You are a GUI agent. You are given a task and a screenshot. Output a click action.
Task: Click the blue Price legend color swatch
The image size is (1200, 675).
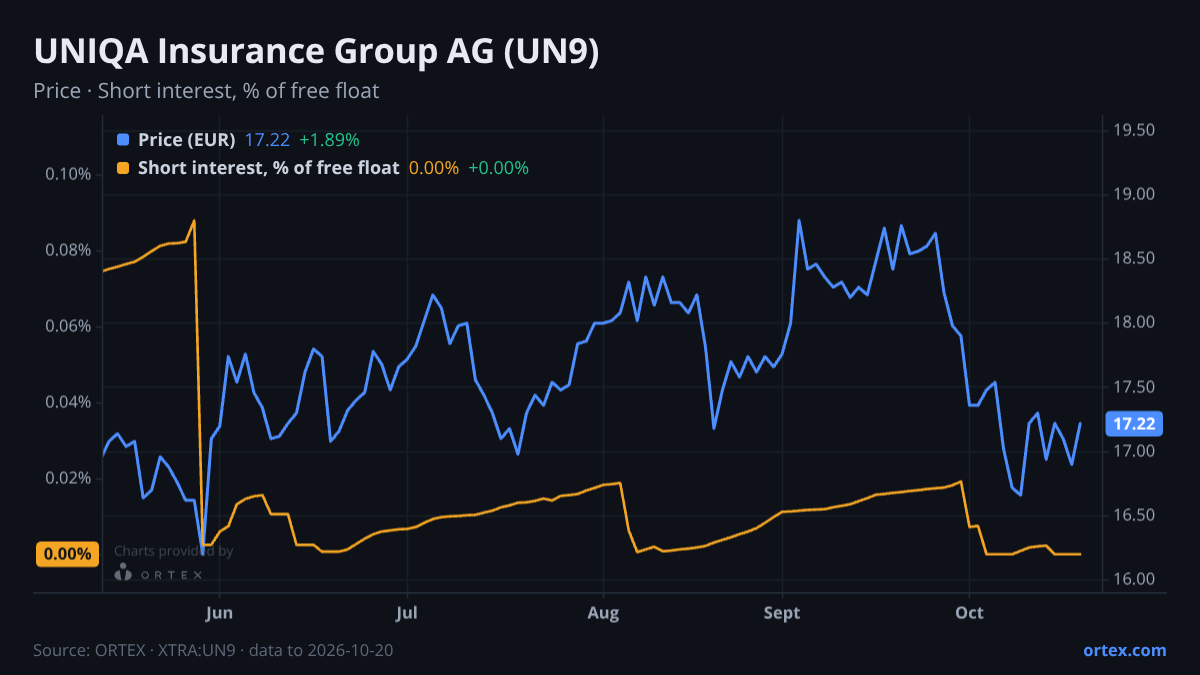[x=123, y=140]
